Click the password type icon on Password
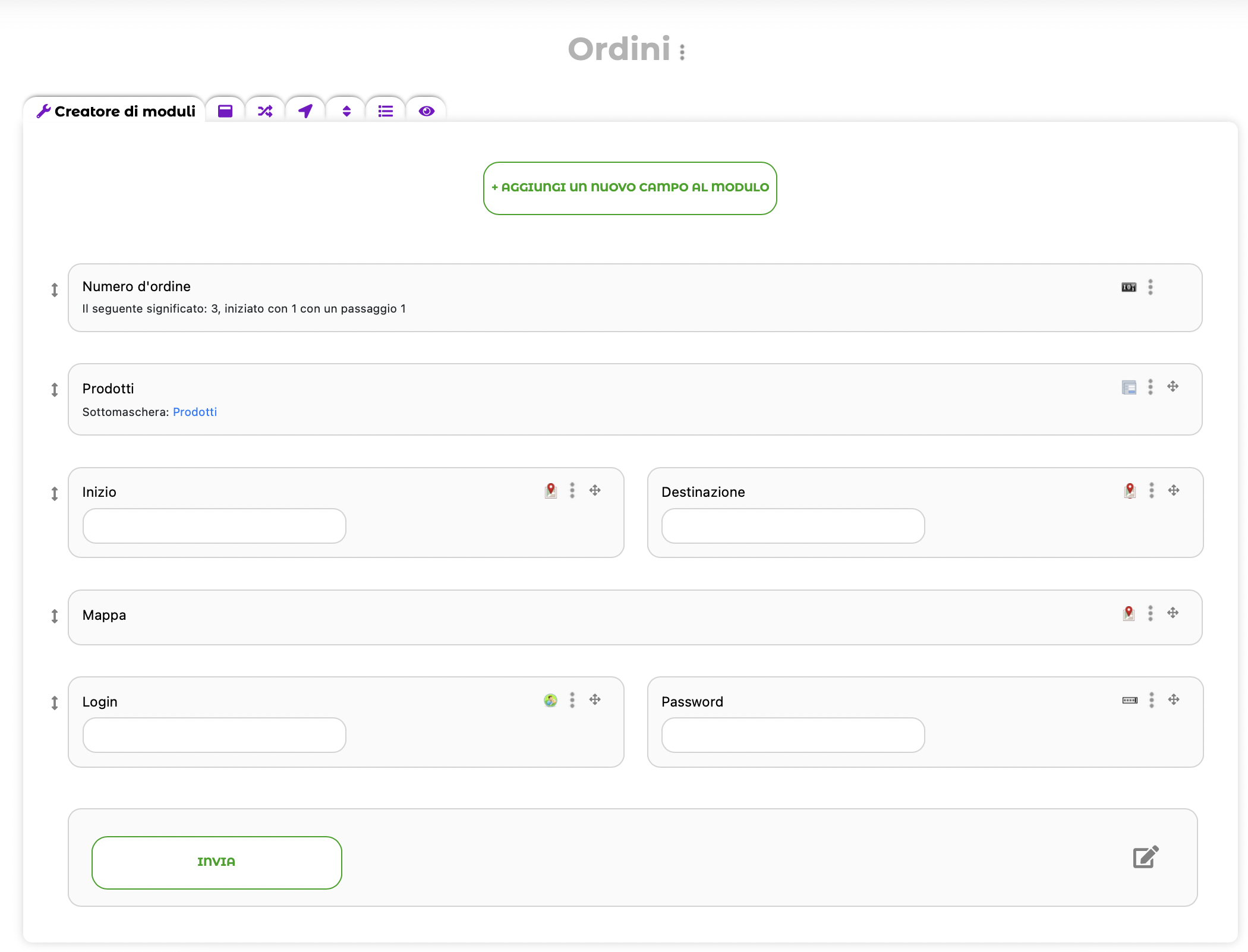This screenshot has height=952, width=1248. pyautogui.click(x=1130, y=701)
